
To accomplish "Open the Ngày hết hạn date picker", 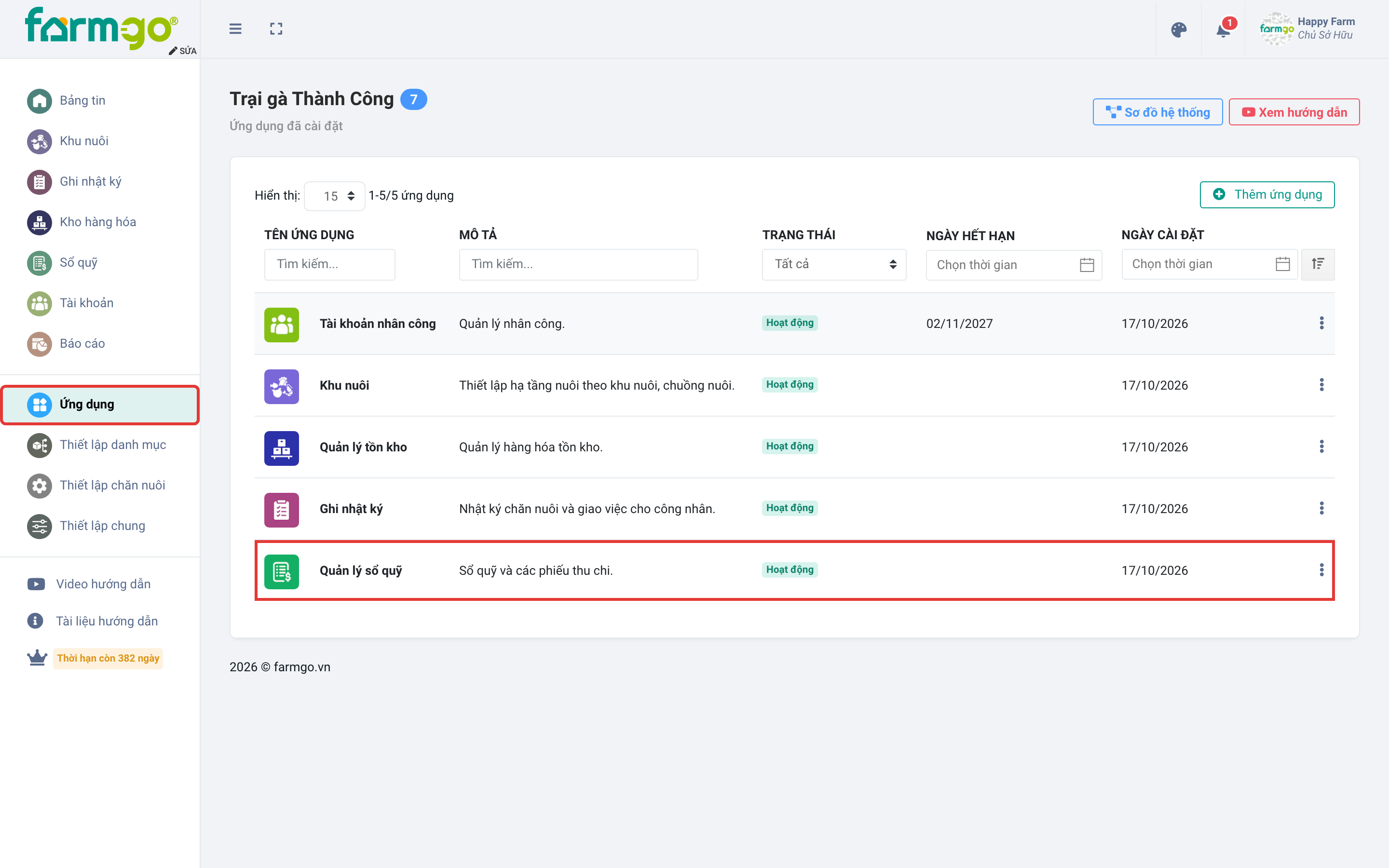I will point(1014,265).
